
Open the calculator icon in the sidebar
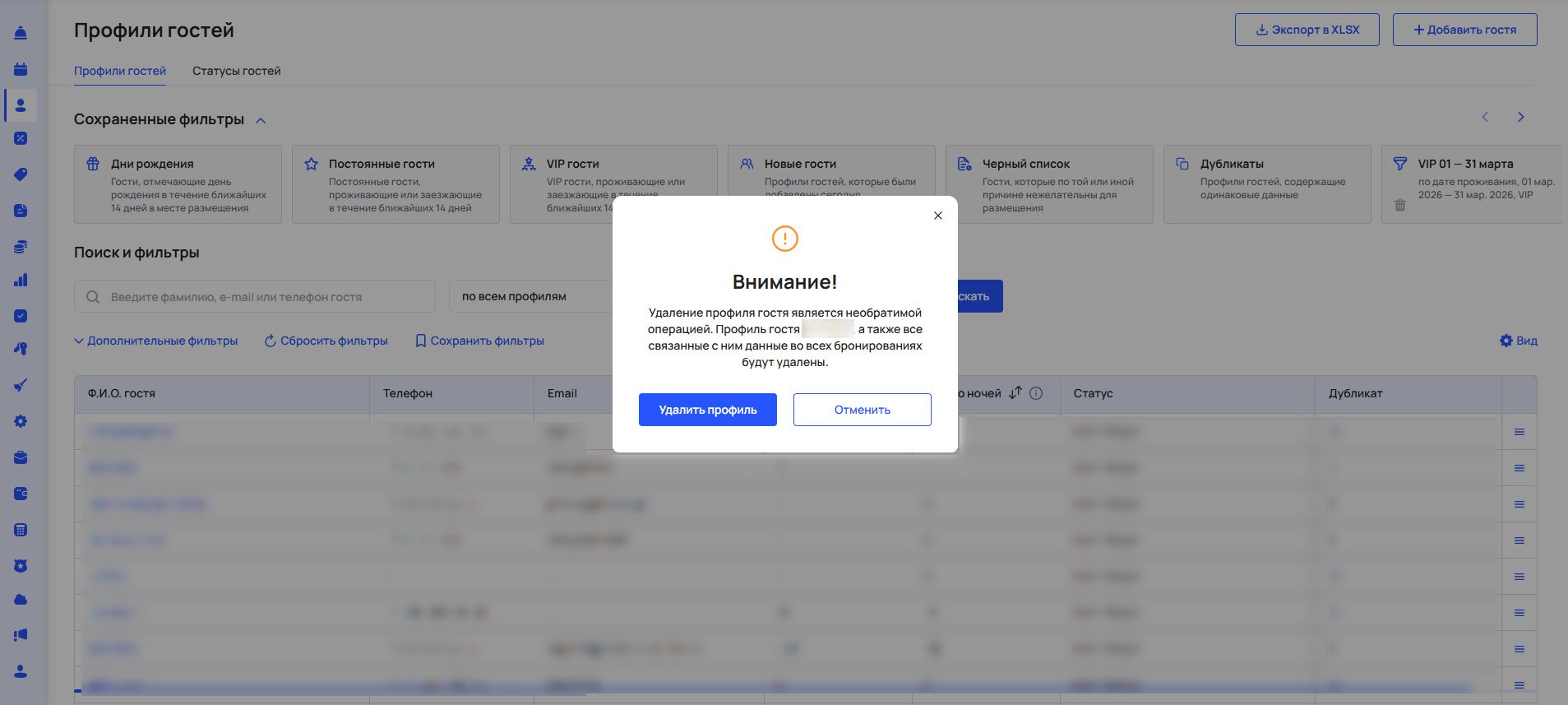click(21, 530)
